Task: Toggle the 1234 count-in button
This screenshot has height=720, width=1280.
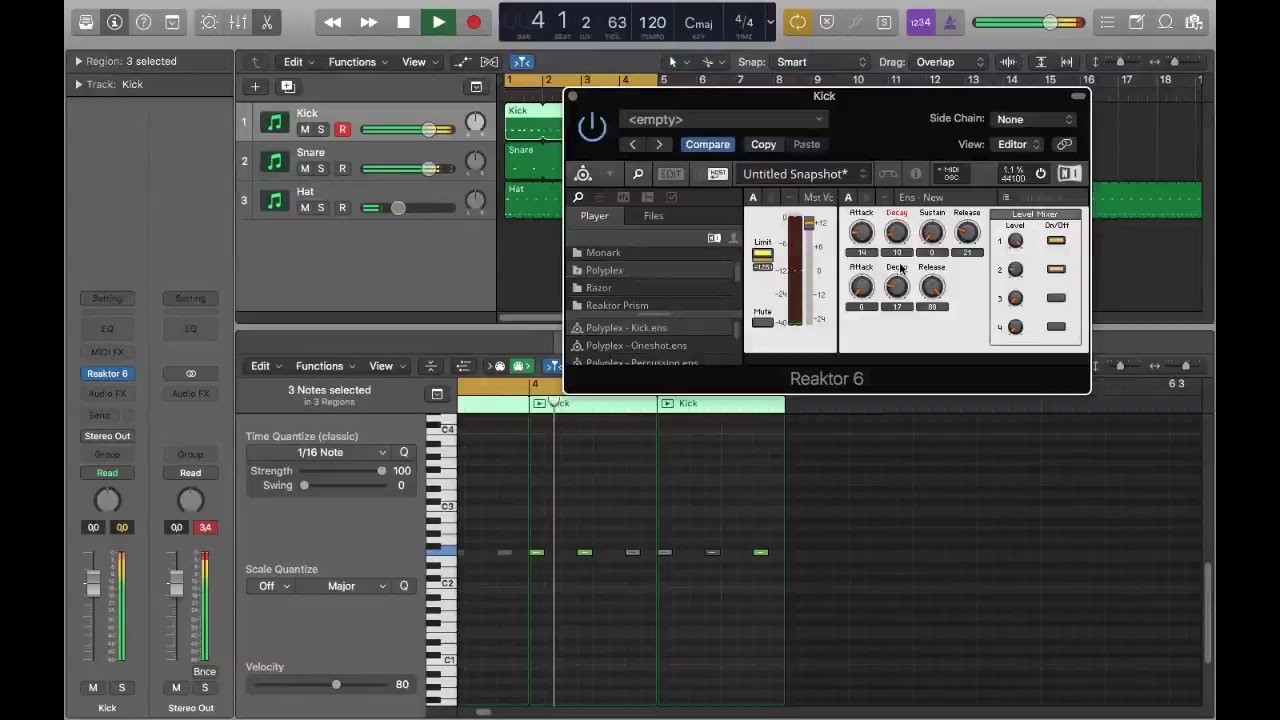Action: [x=920, y=22]
